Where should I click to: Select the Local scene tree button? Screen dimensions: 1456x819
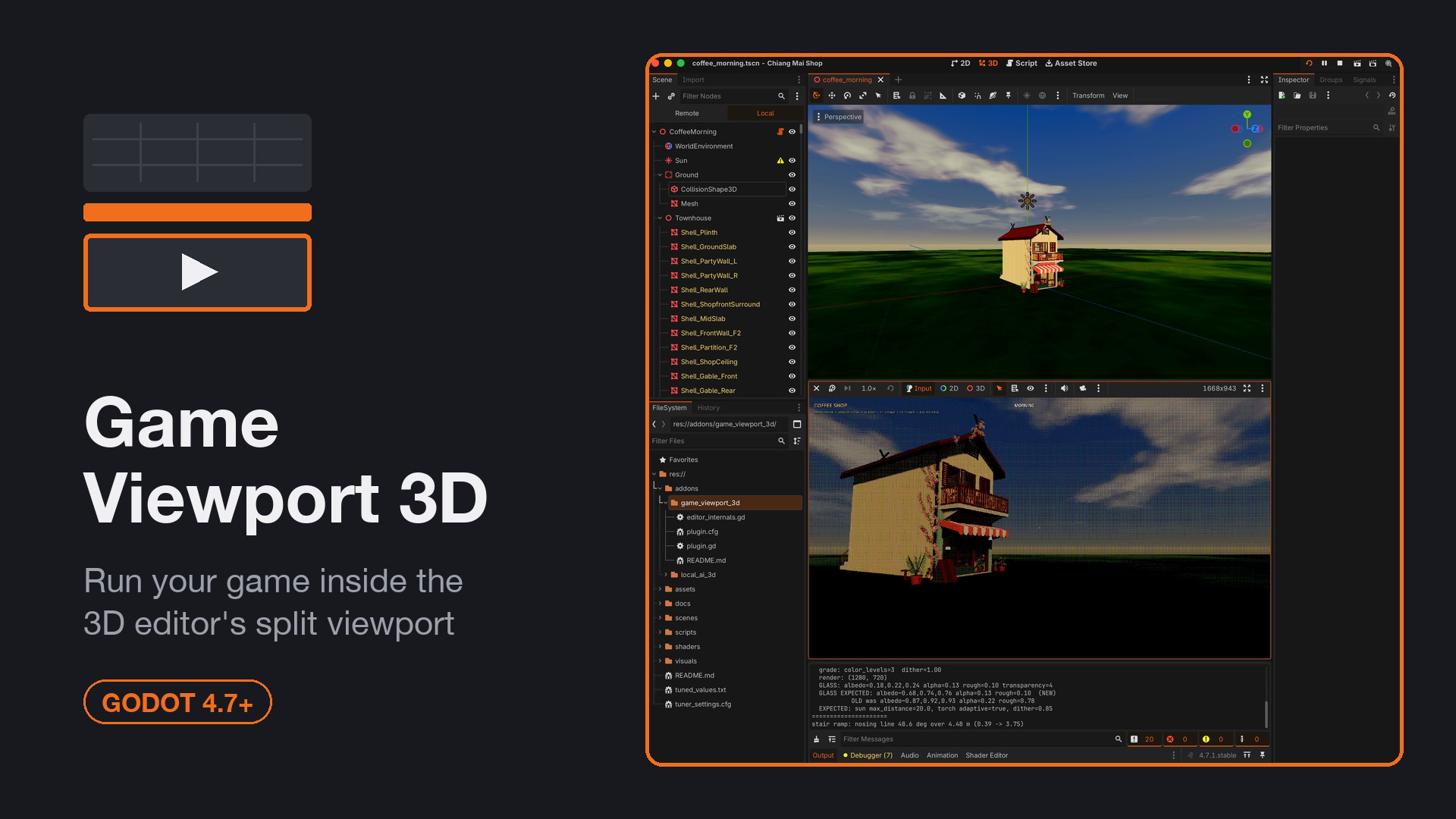pyautogui.click(x=765, y=114)
